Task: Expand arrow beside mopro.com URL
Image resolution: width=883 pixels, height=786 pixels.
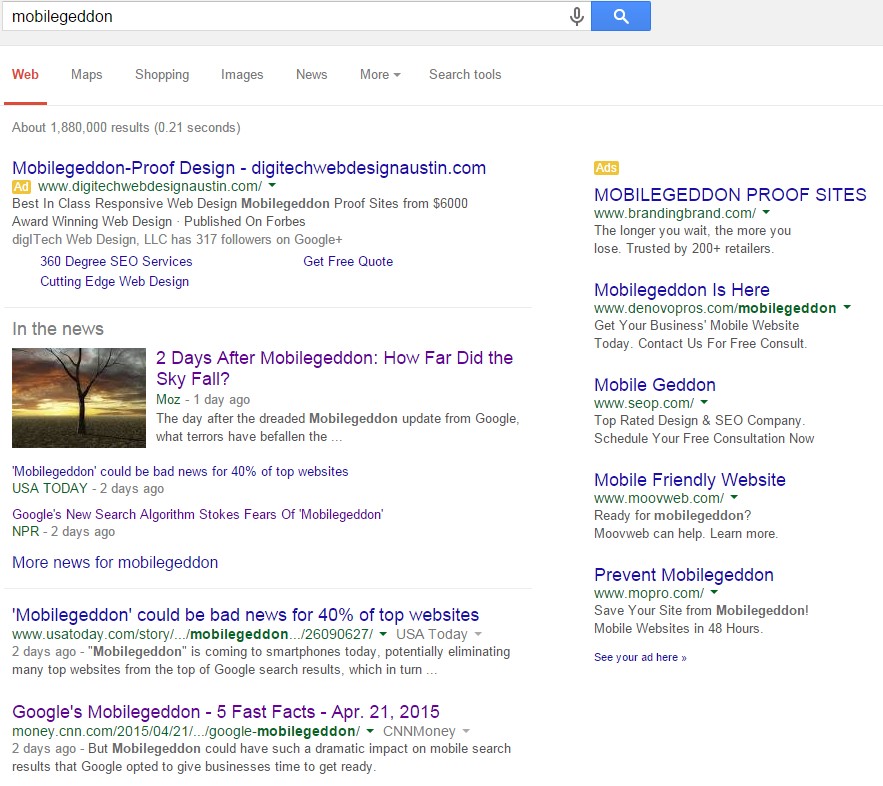Action: point(714,592)
